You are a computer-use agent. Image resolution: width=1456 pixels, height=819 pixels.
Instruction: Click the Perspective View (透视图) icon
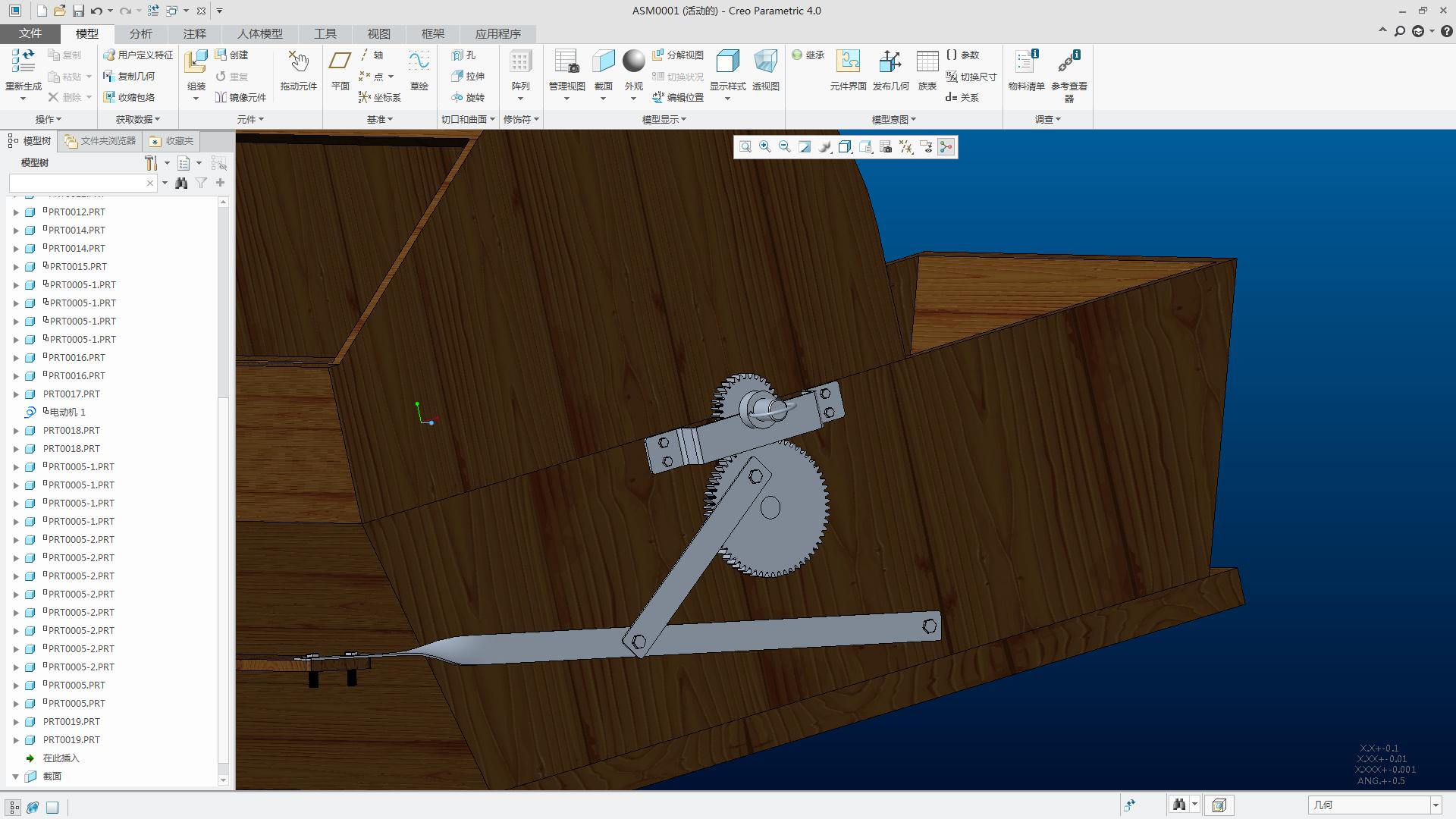point(766,61)
